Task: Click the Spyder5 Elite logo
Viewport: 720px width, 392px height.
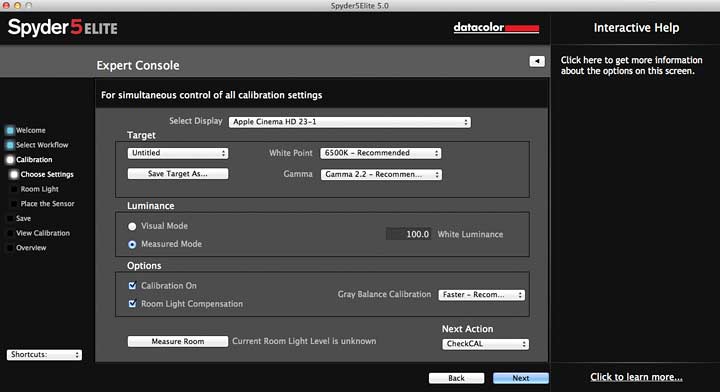Action: [62, 28]
